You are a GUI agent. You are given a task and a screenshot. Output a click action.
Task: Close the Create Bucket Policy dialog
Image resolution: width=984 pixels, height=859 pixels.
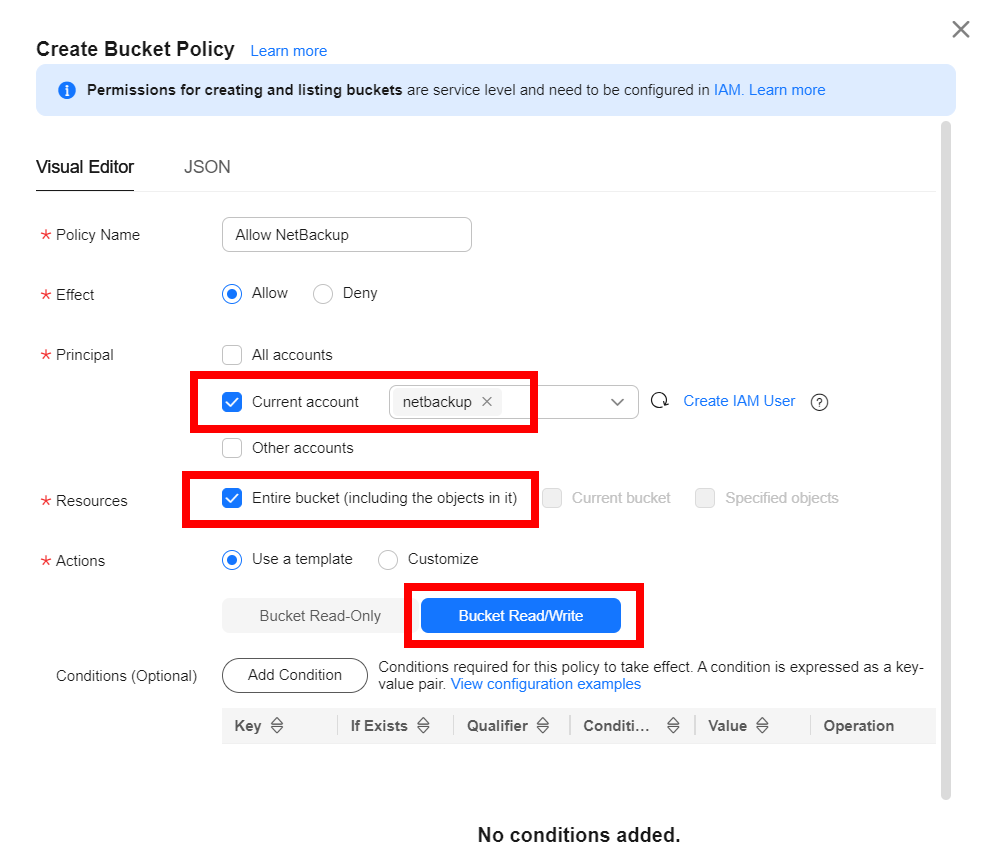(x=960, y=30)
